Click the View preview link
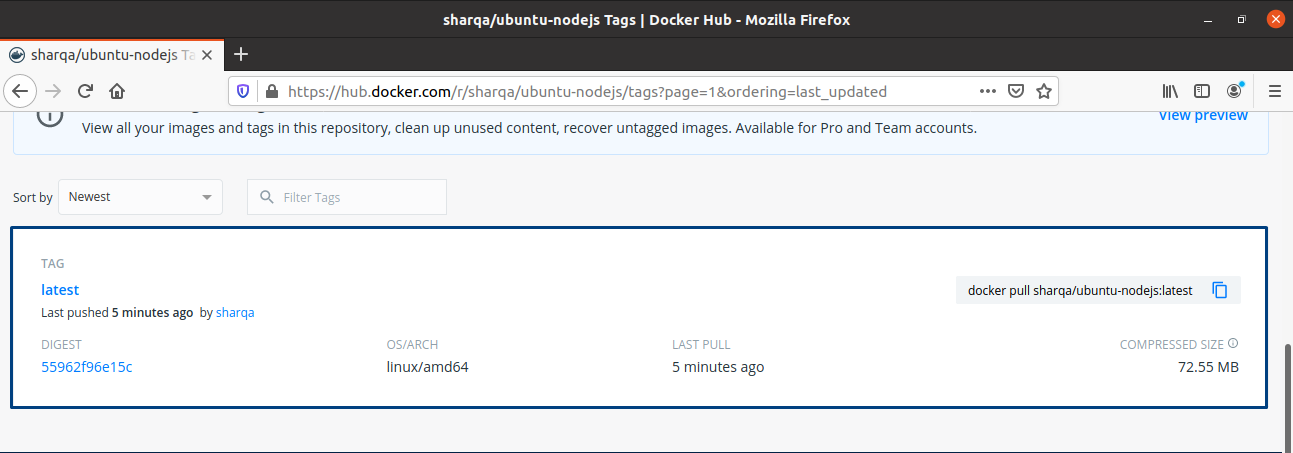 pos(1203,115)
